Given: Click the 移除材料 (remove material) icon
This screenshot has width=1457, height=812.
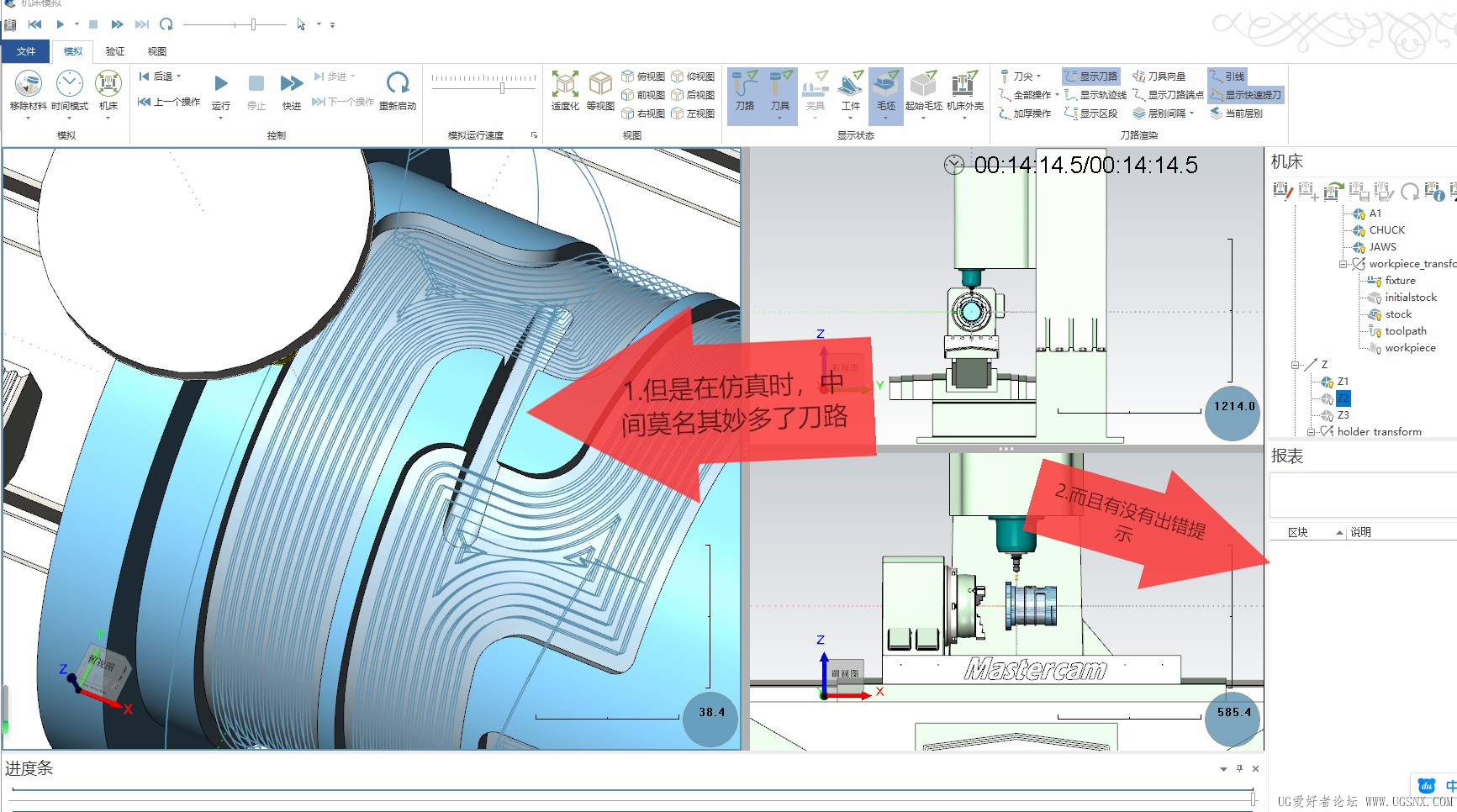Looking at the screenshot, I should tap(28, 85).
